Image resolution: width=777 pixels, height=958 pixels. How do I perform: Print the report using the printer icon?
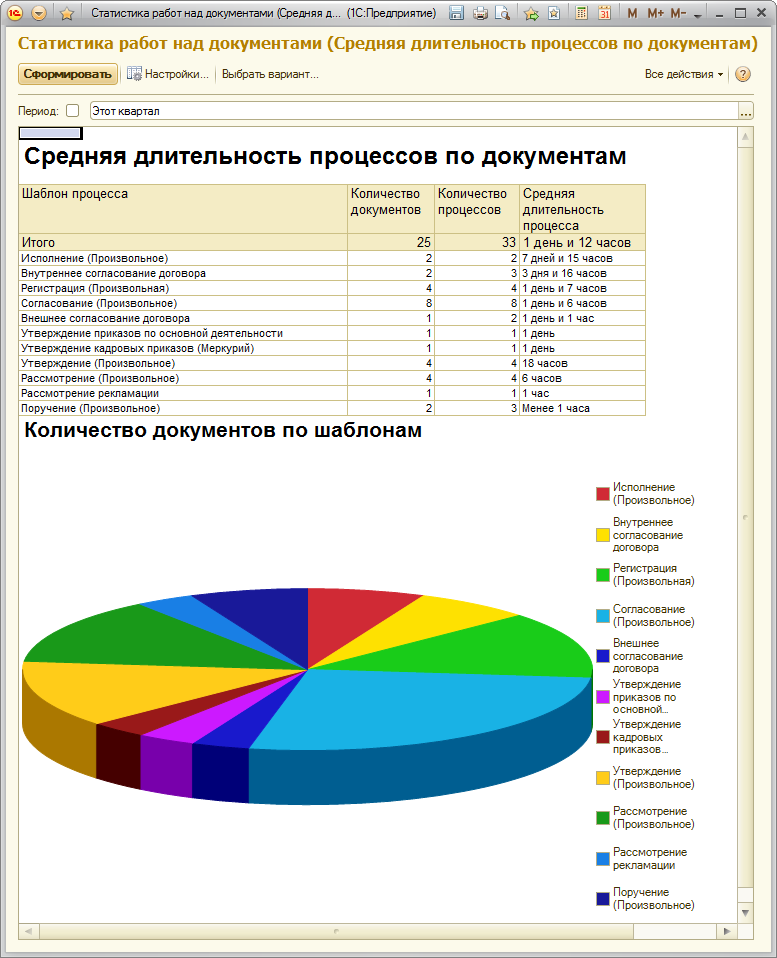point(480,13)
